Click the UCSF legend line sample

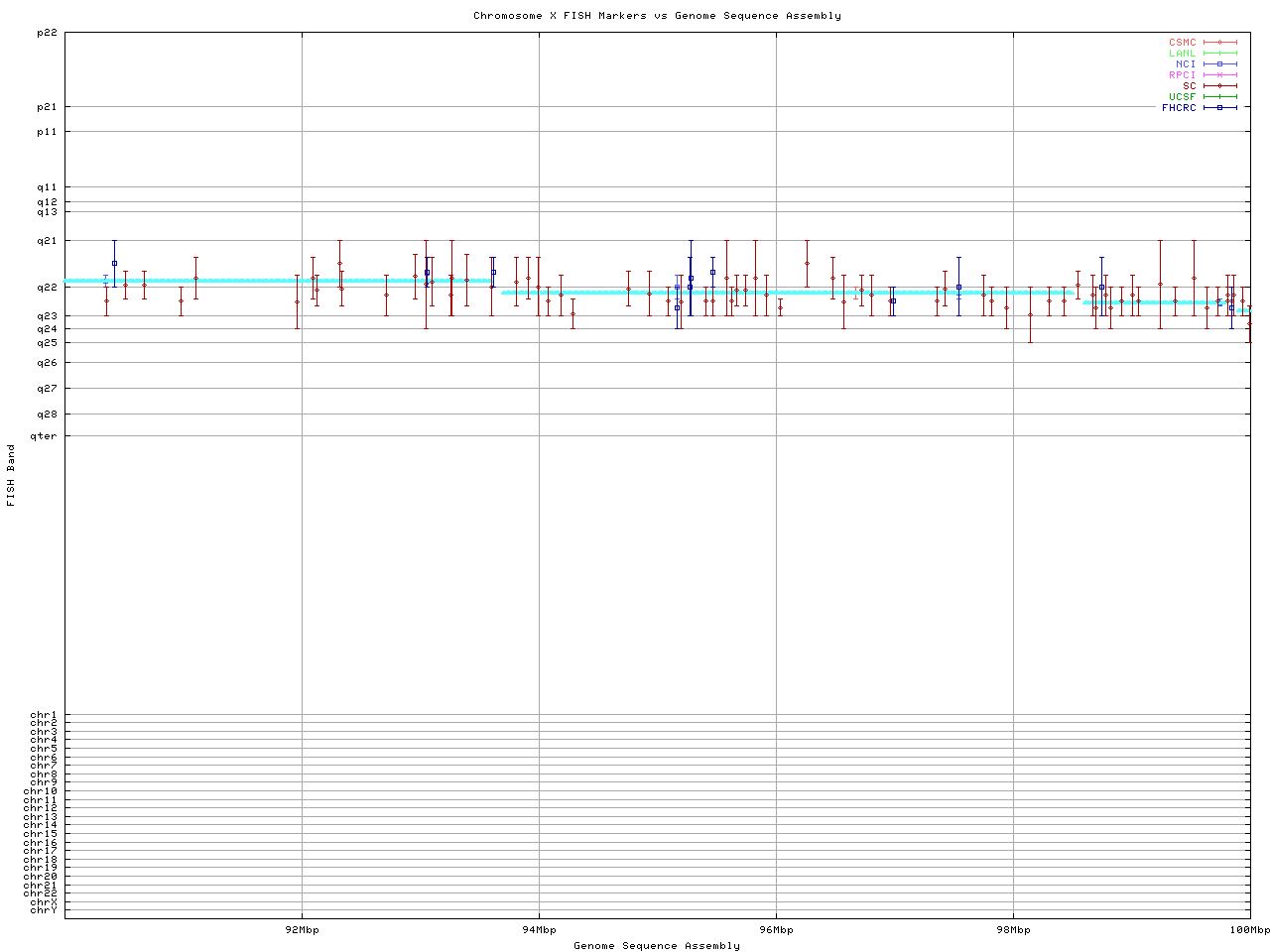point(1219,97)
